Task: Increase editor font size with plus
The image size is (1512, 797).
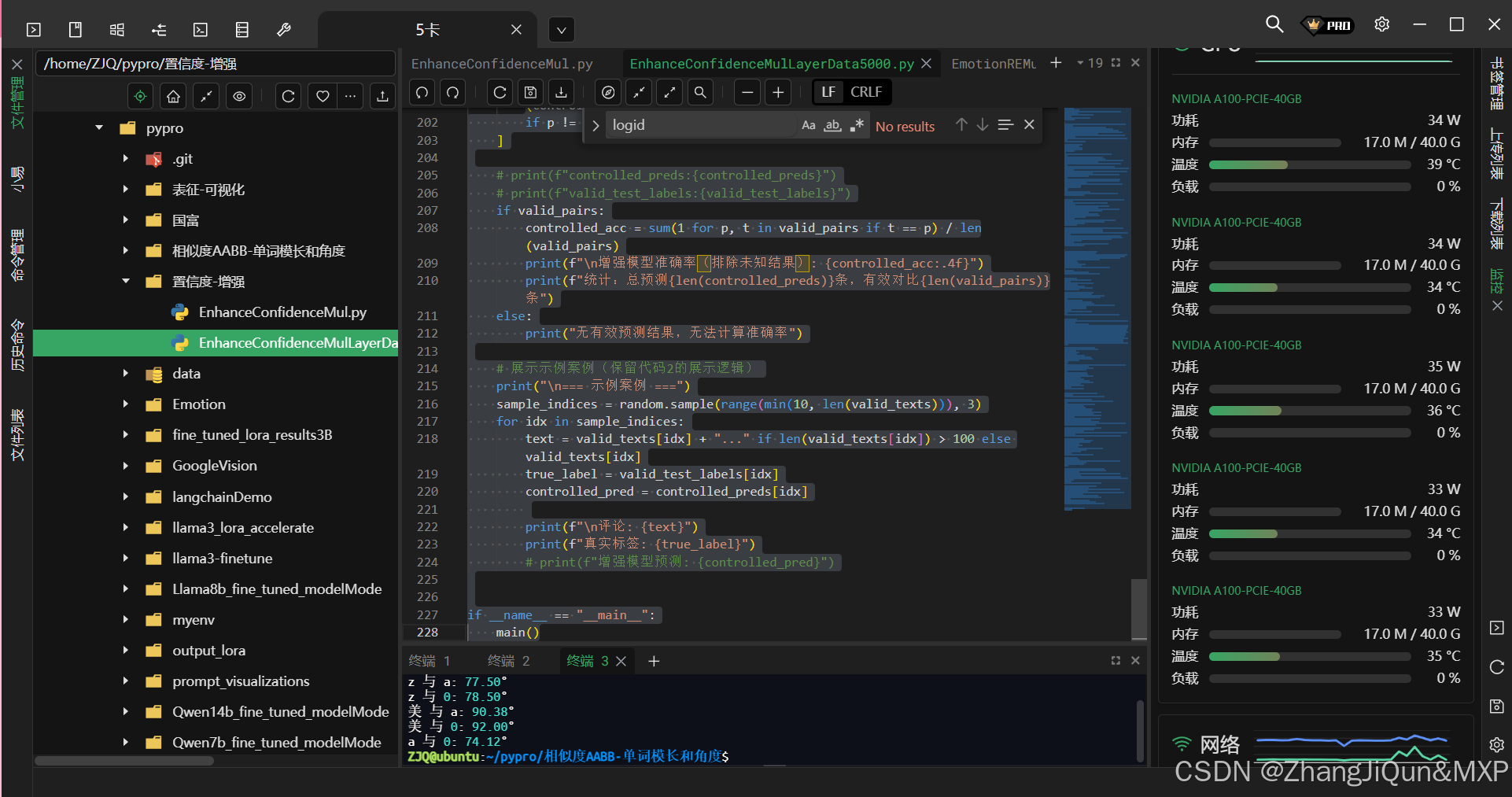Action: point(778,92)
